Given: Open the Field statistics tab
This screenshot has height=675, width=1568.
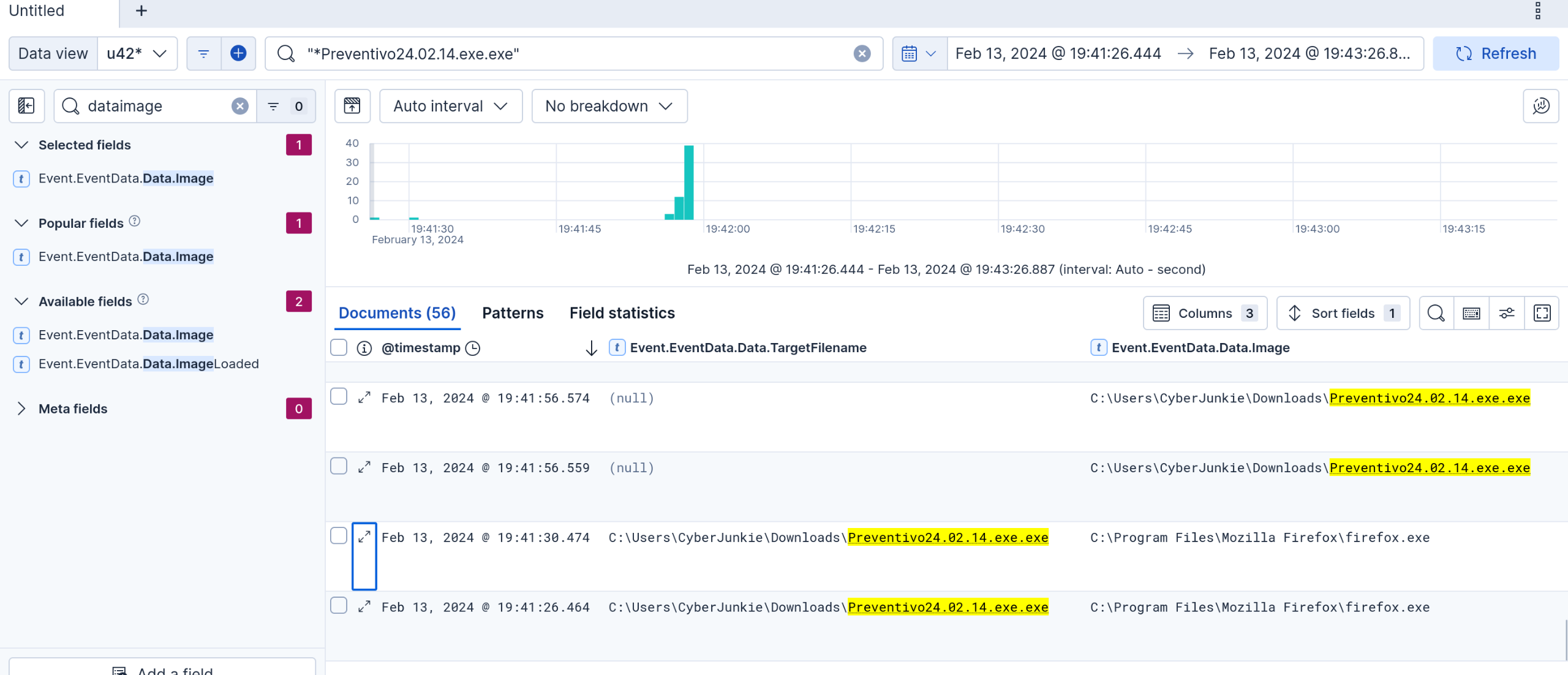Looking at the screenshot, I should coord(622,313).
